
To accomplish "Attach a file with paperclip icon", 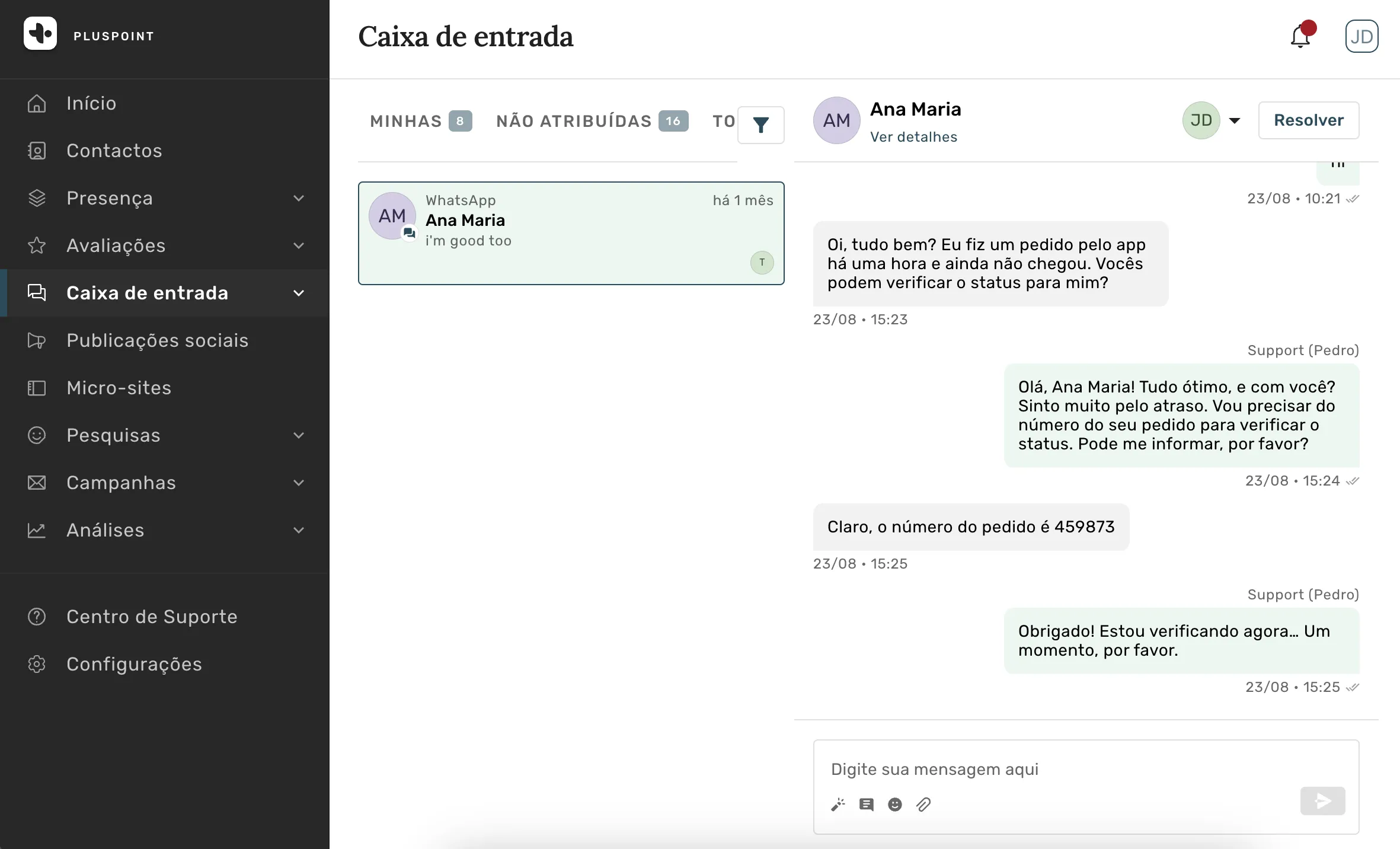I will [923, 805].
